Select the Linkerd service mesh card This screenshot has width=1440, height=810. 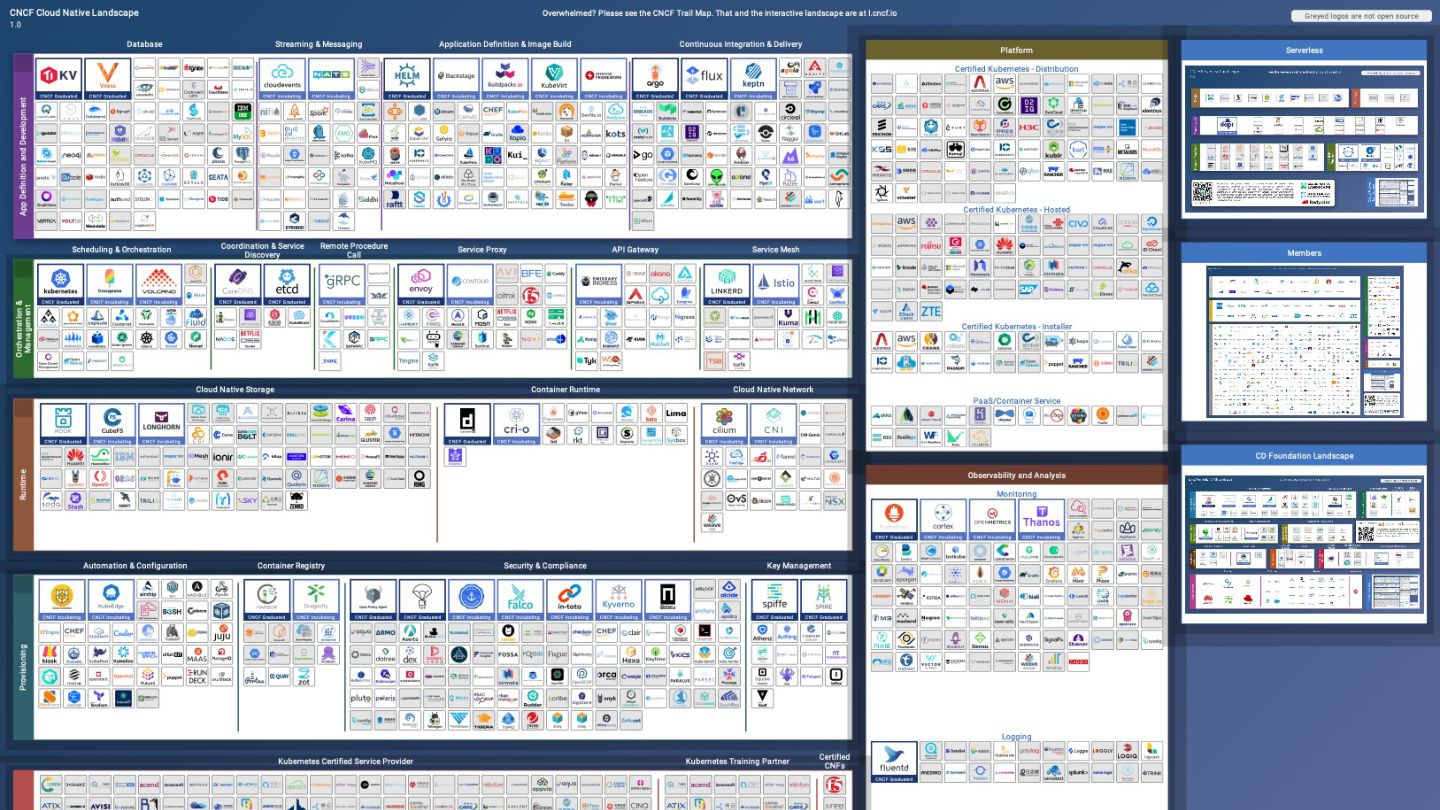coord(726,285)
